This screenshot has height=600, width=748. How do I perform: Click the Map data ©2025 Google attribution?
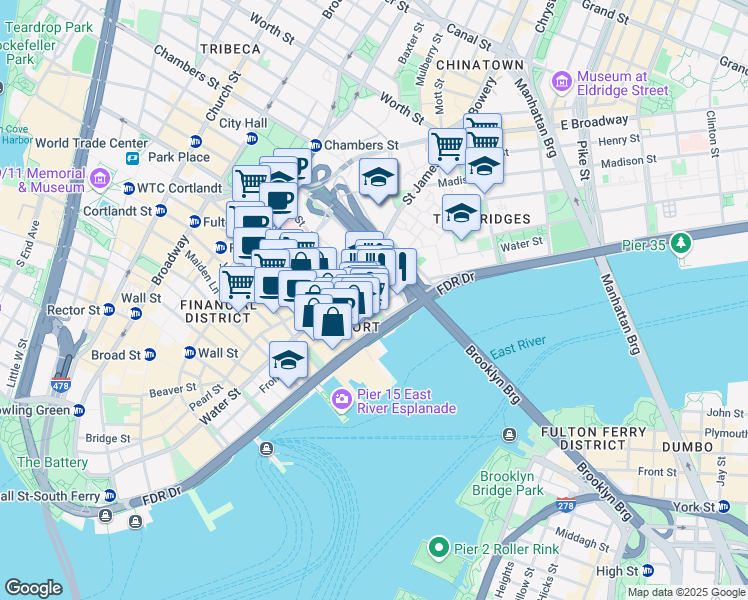(x=686, y=592)
